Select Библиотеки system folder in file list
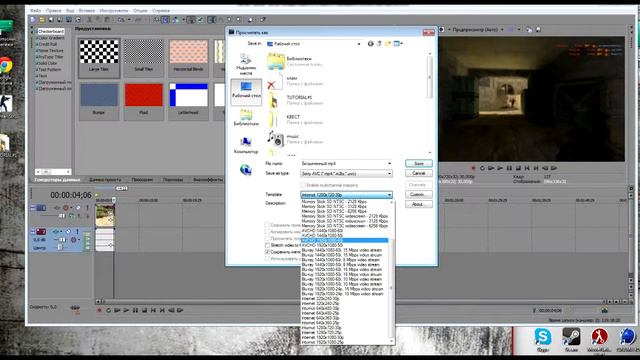This screenshot has height=360, width=640. (296, 61)
